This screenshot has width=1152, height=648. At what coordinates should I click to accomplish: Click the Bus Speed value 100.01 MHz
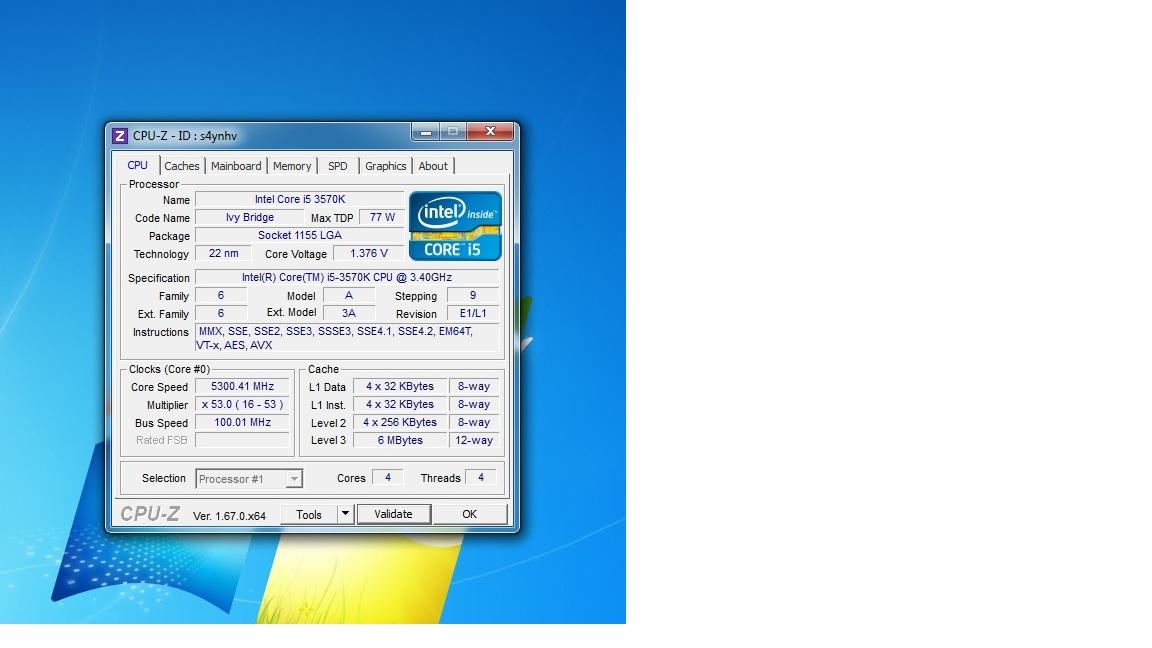tap(242, 422)
